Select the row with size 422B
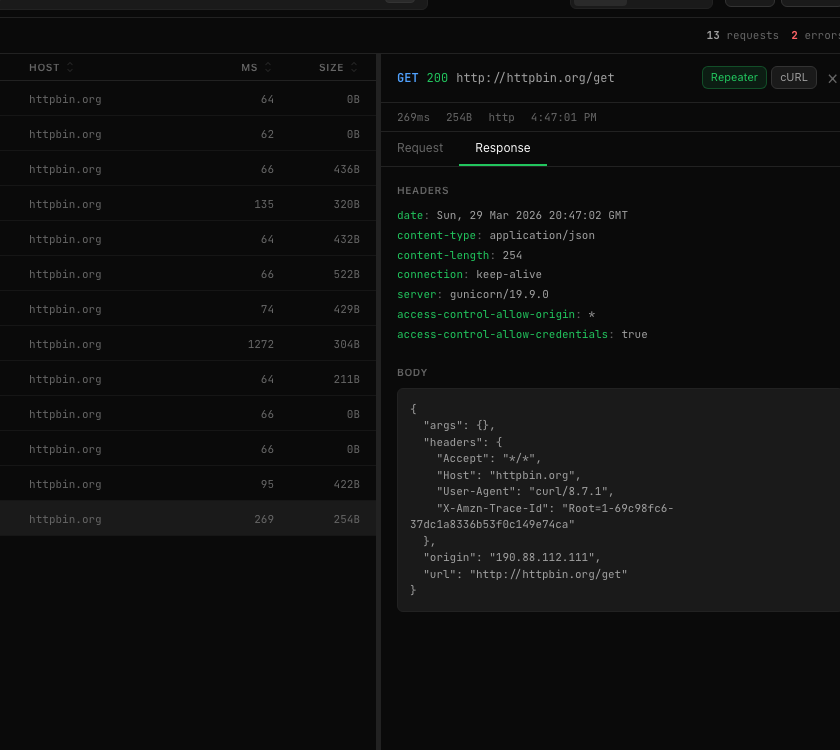Screen dimensions: 840x750 click(x=188, y=484)
